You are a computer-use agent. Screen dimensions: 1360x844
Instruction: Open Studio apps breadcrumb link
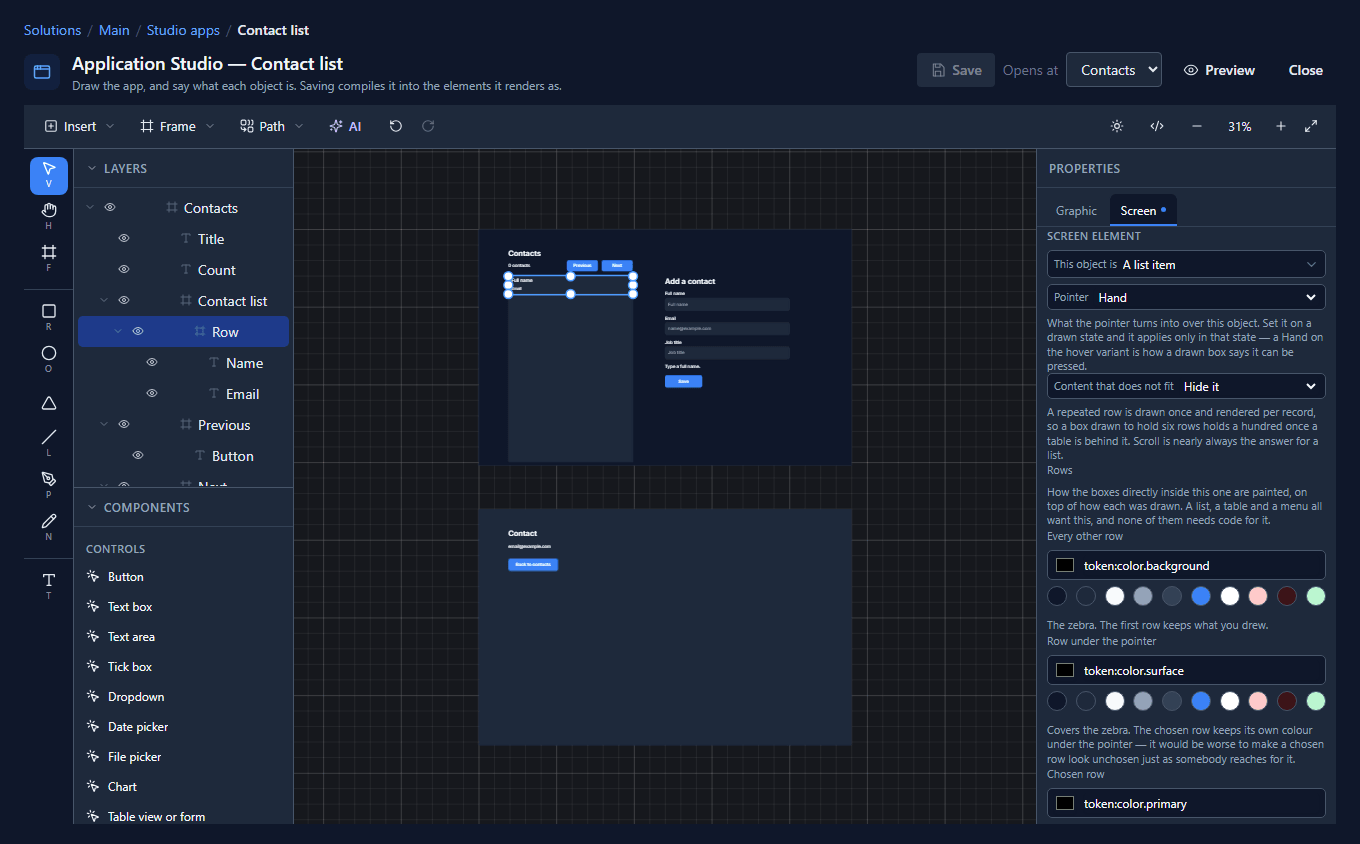click(183, 30)
